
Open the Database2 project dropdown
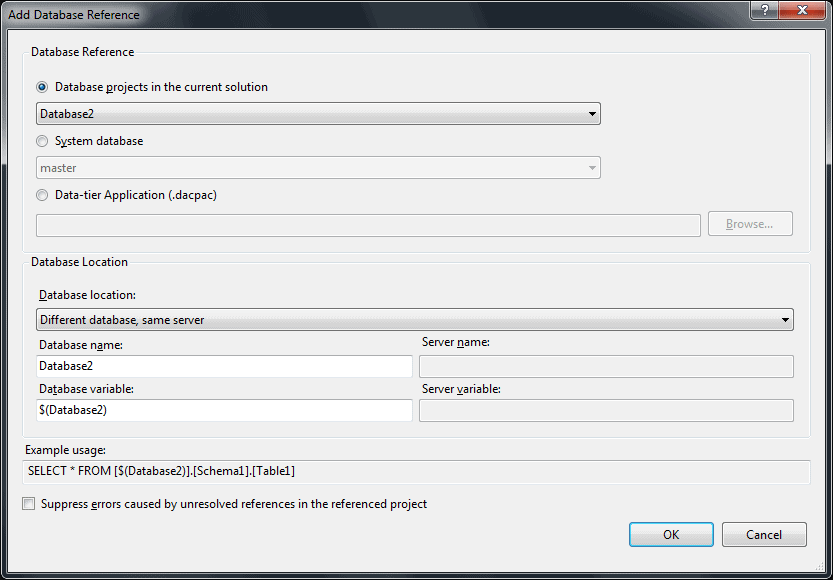coord(318,113)
